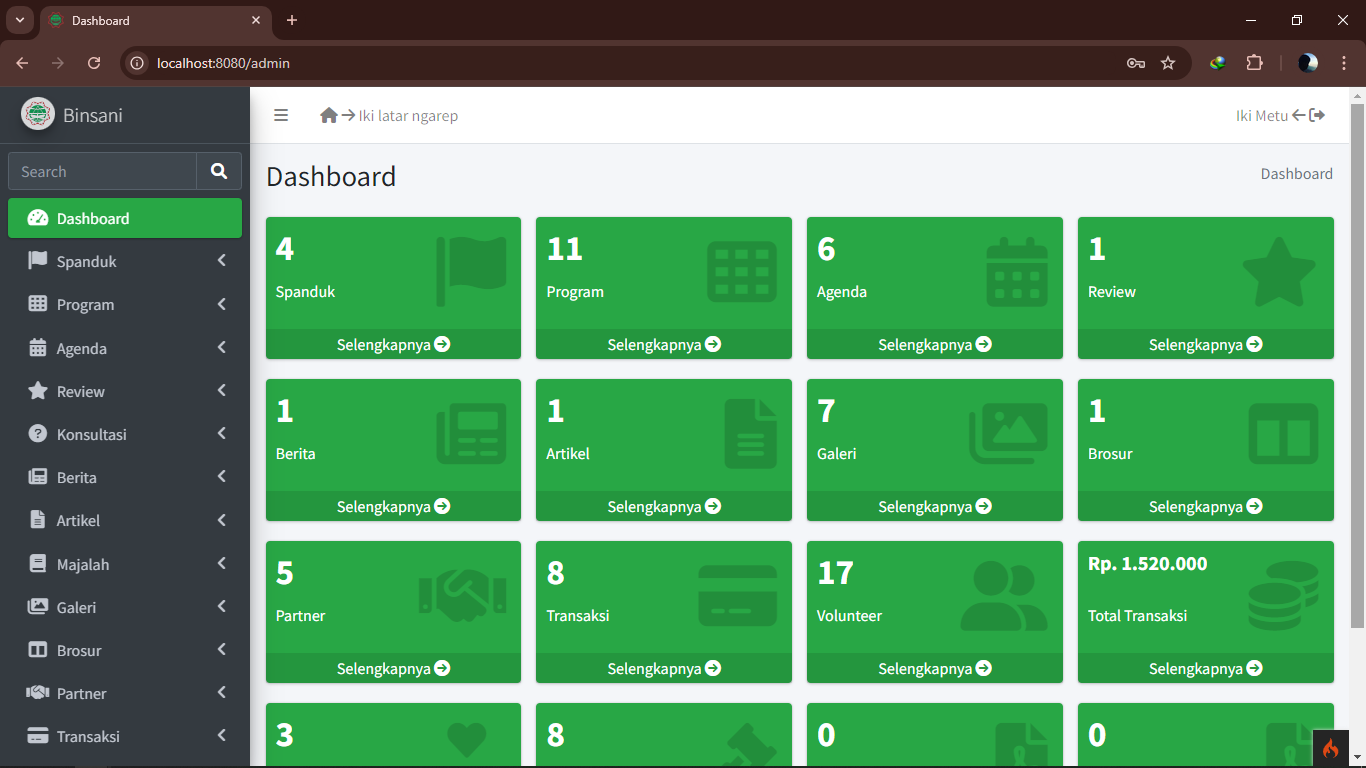
Task: Click into the sidebar Search field
Action: point(102,171)
